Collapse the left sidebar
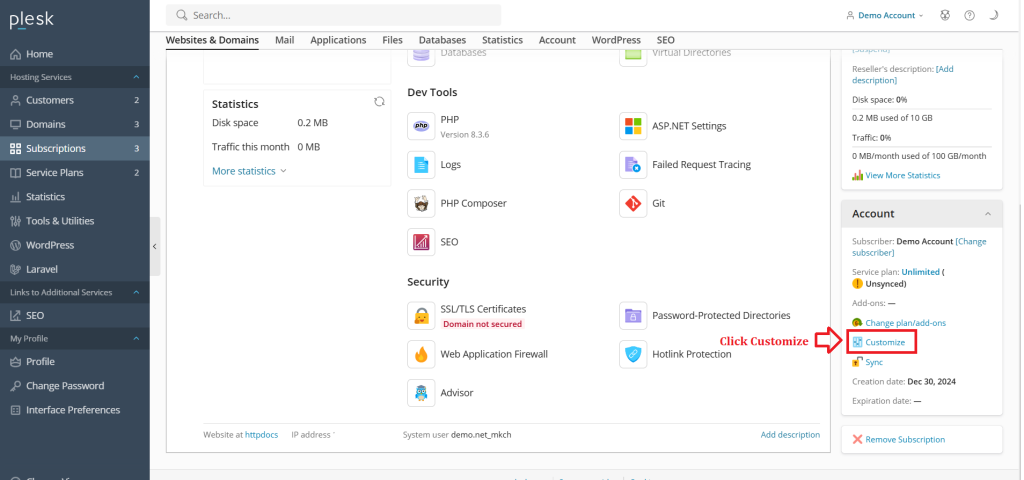 click(155, 246)
